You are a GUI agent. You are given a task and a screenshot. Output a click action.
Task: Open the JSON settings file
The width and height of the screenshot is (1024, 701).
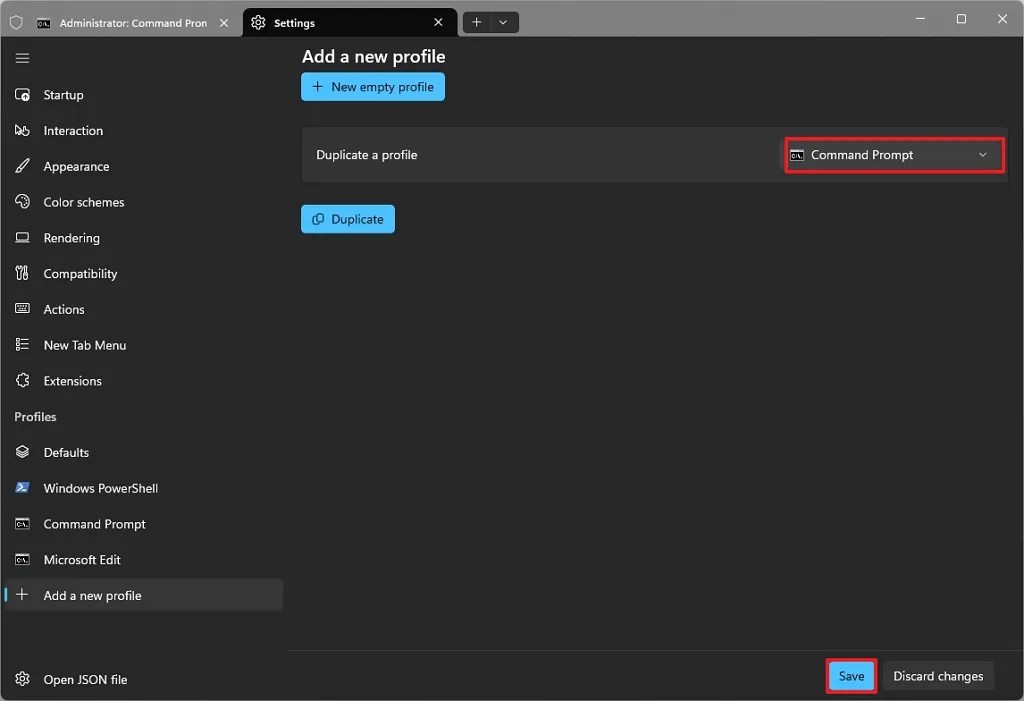84,679
